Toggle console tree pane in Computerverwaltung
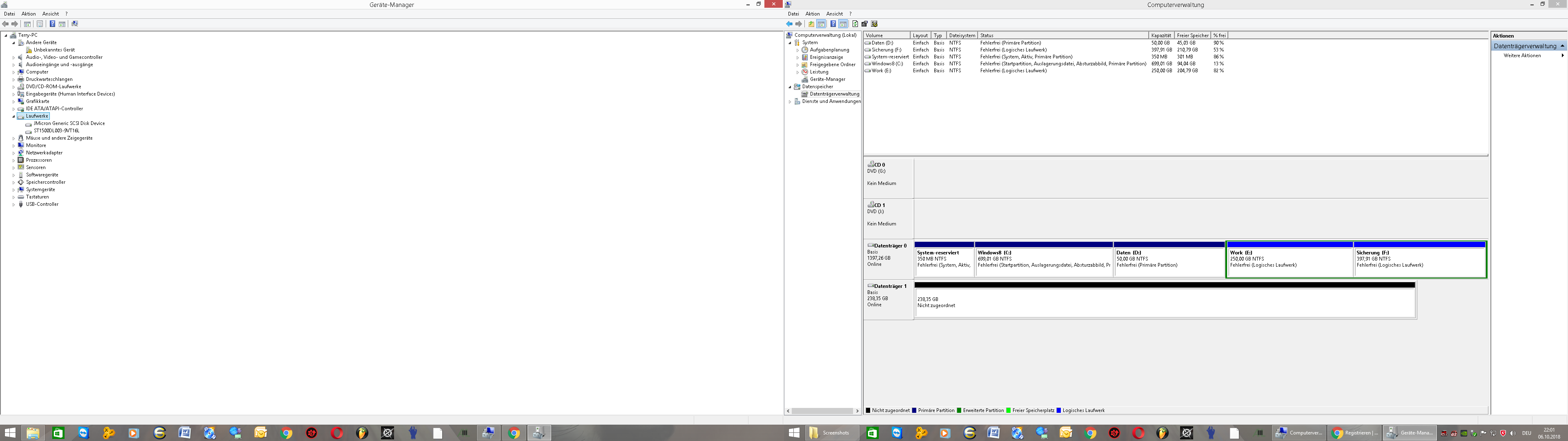The height and width of the screenshot is (441, 1568). [821, 24]
